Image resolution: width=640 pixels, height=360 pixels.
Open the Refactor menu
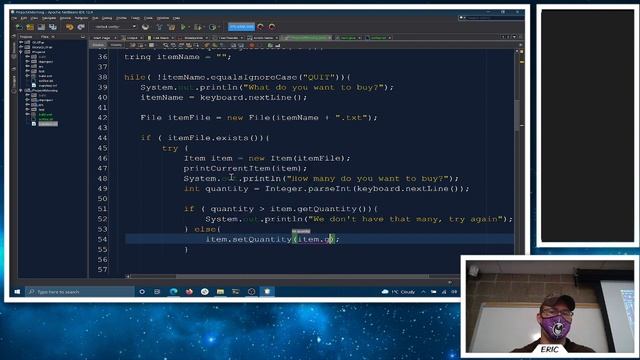point(81,18)
